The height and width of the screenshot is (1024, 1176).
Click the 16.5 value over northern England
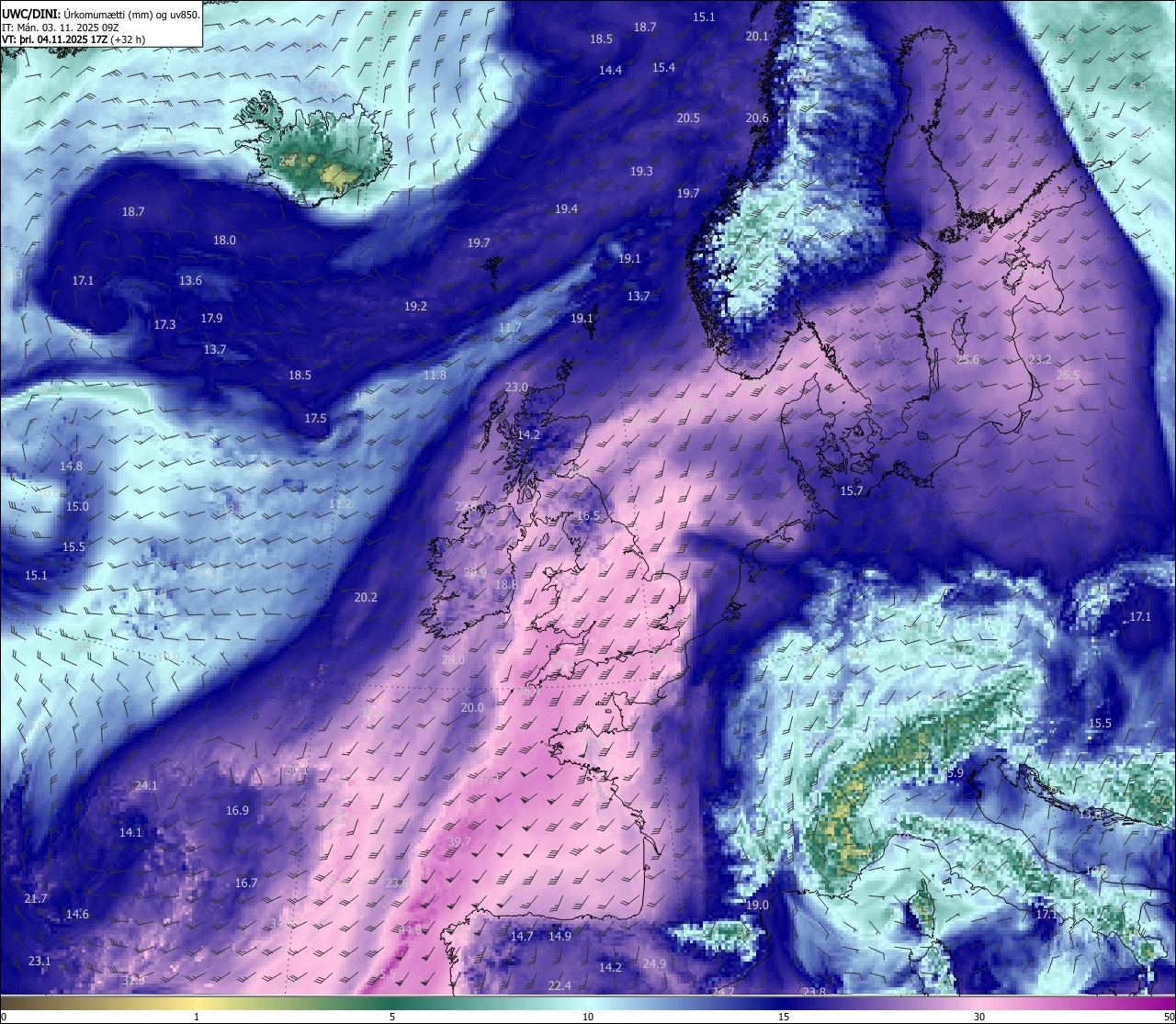pos(588,516)
